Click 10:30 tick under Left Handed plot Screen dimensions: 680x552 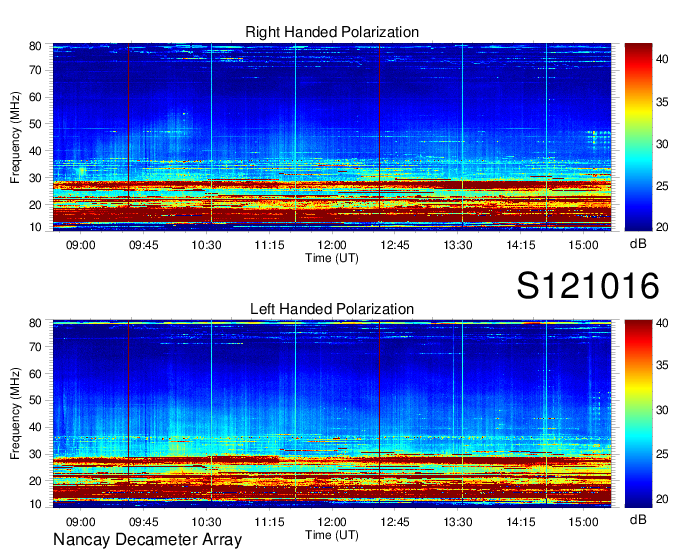pyautogui.click(x=206, y=522)
